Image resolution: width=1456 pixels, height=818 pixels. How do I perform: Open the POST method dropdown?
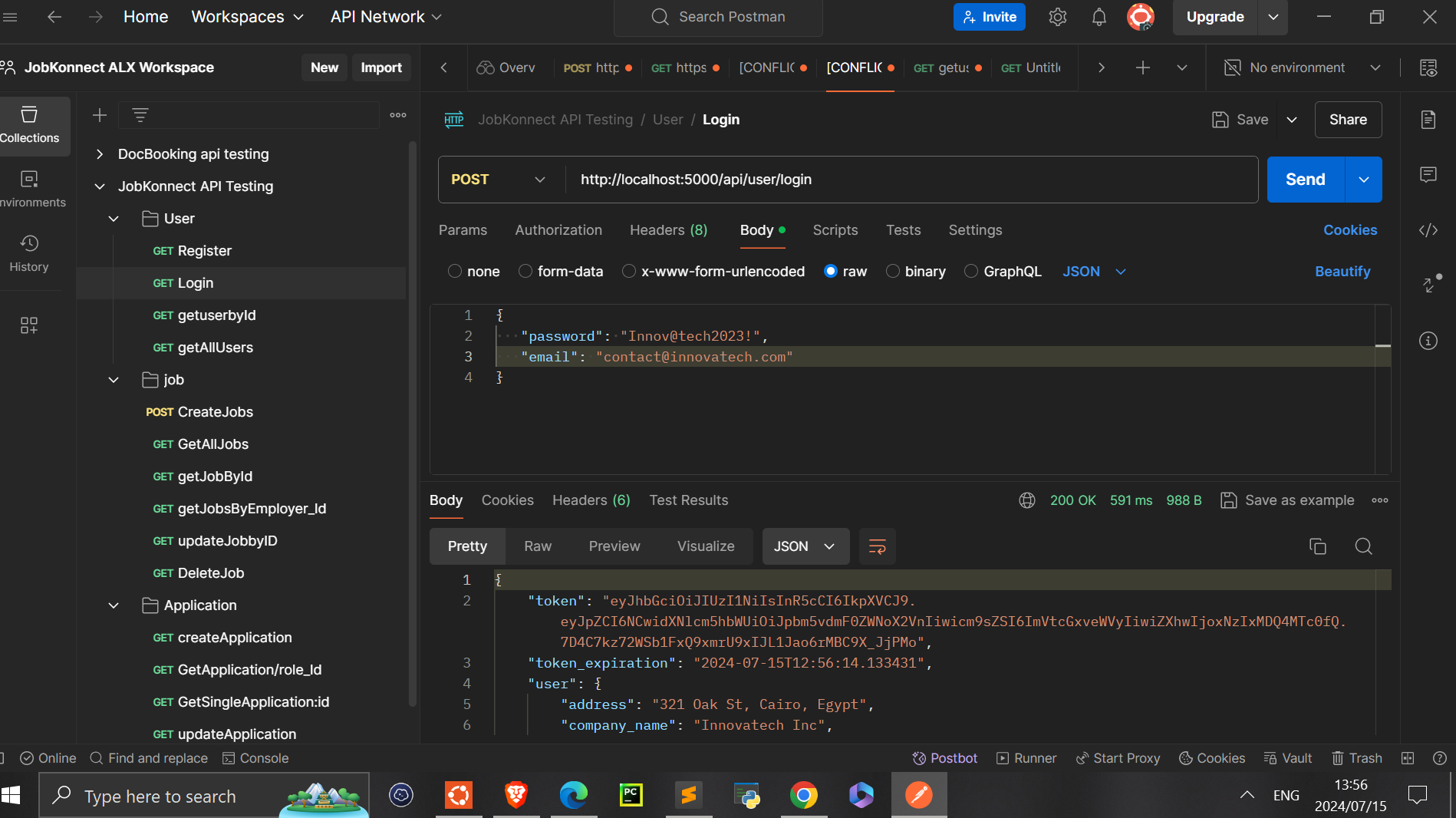tap(499, 180)
